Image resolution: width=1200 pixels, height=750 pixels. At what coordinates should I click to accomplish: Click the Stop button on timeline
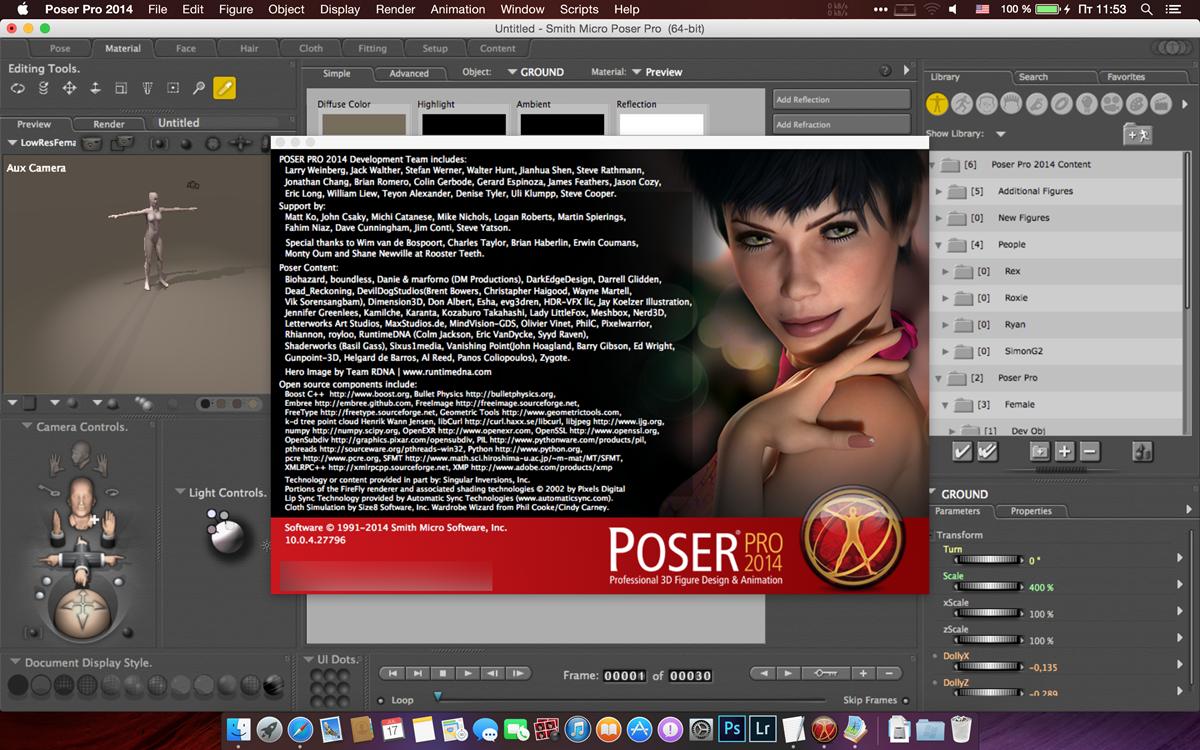click(x=444, y=674)
